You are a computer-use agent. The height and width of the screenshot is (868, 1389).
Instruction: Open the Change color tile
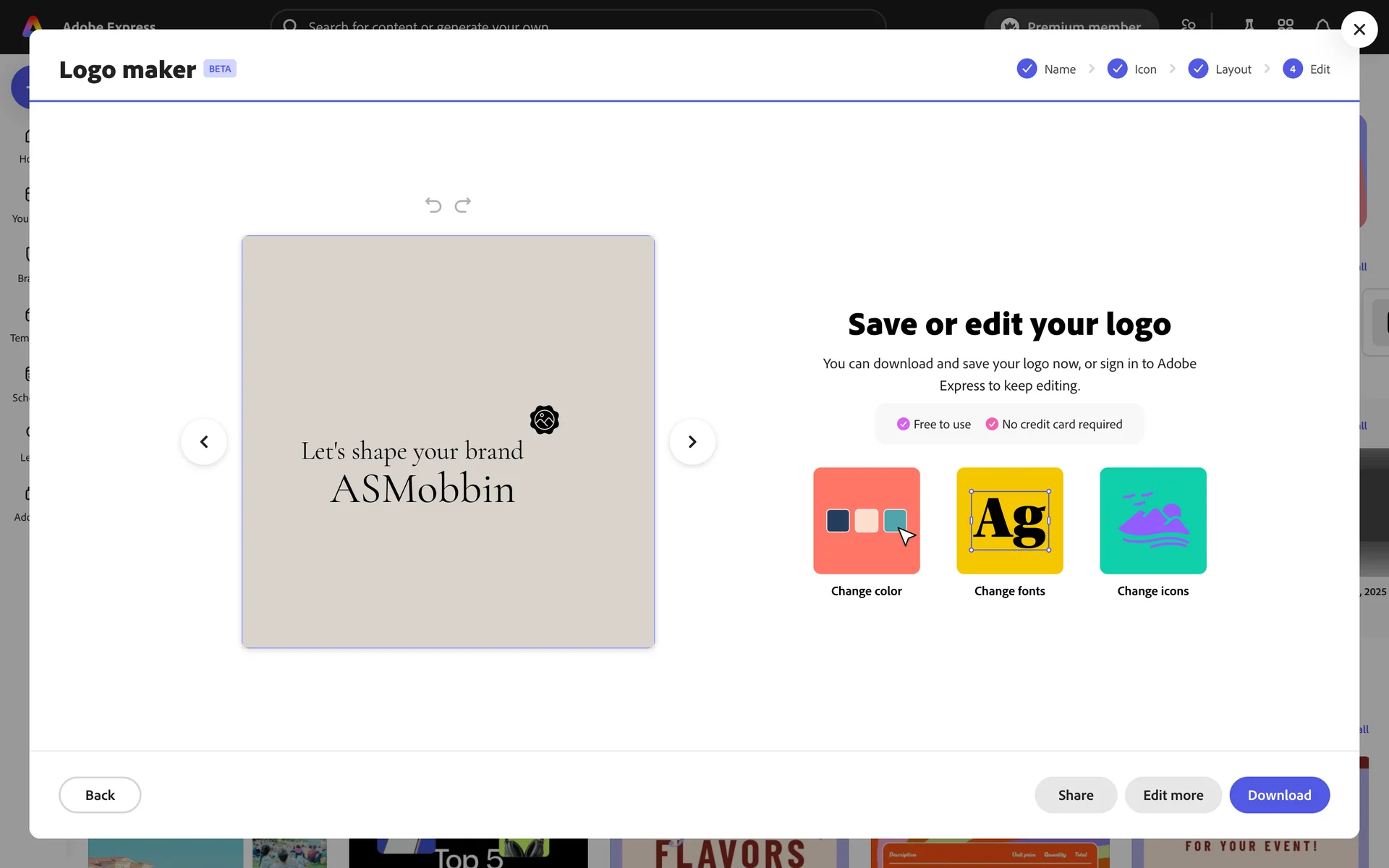coord(866,521)
